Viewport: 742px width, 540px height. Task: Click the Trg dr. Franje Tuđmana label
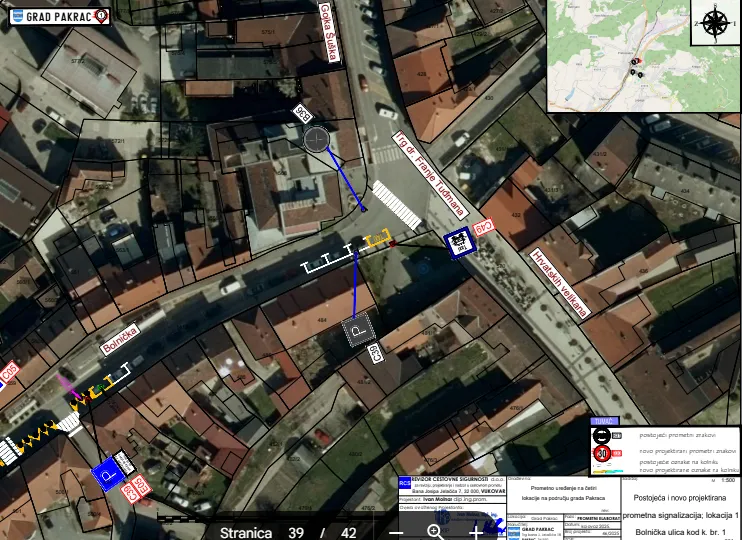[x=430, y=175]
